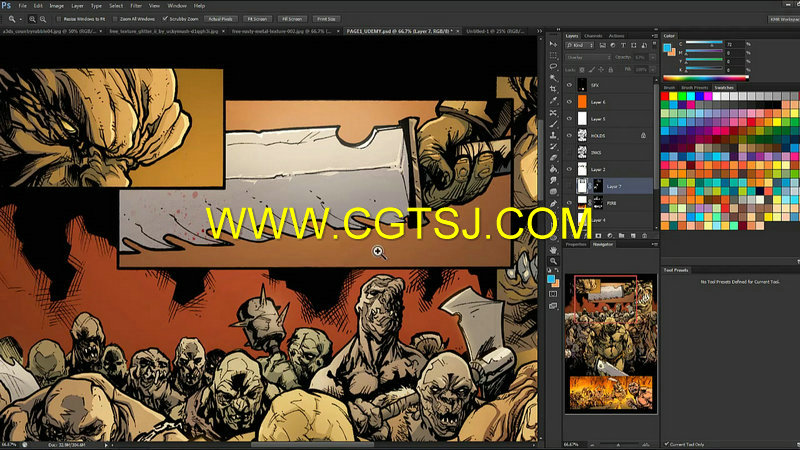
Task: Change screen mode icon in toolbar
Action: click(553, 306)
